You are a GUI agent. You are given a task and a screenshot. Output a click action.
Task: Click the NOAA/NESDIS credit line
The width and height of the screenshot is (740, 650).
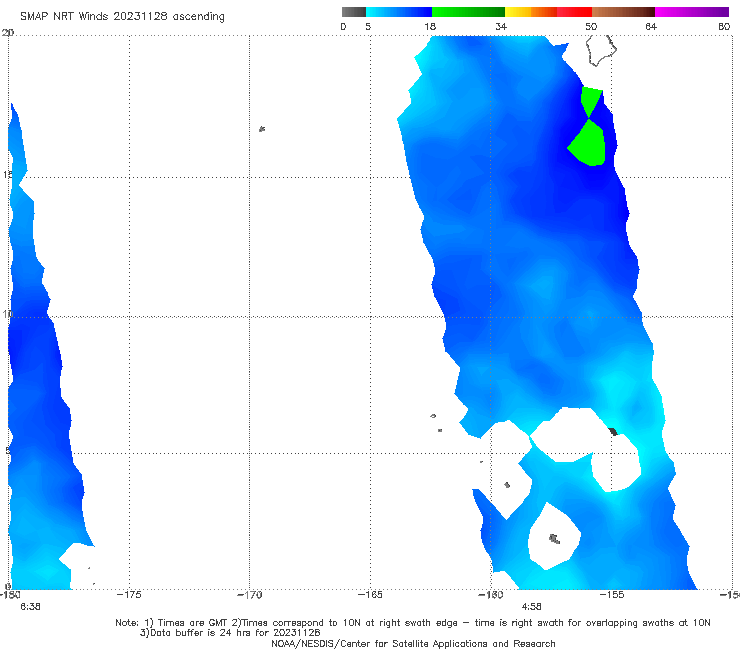click(x=413, y=644)
